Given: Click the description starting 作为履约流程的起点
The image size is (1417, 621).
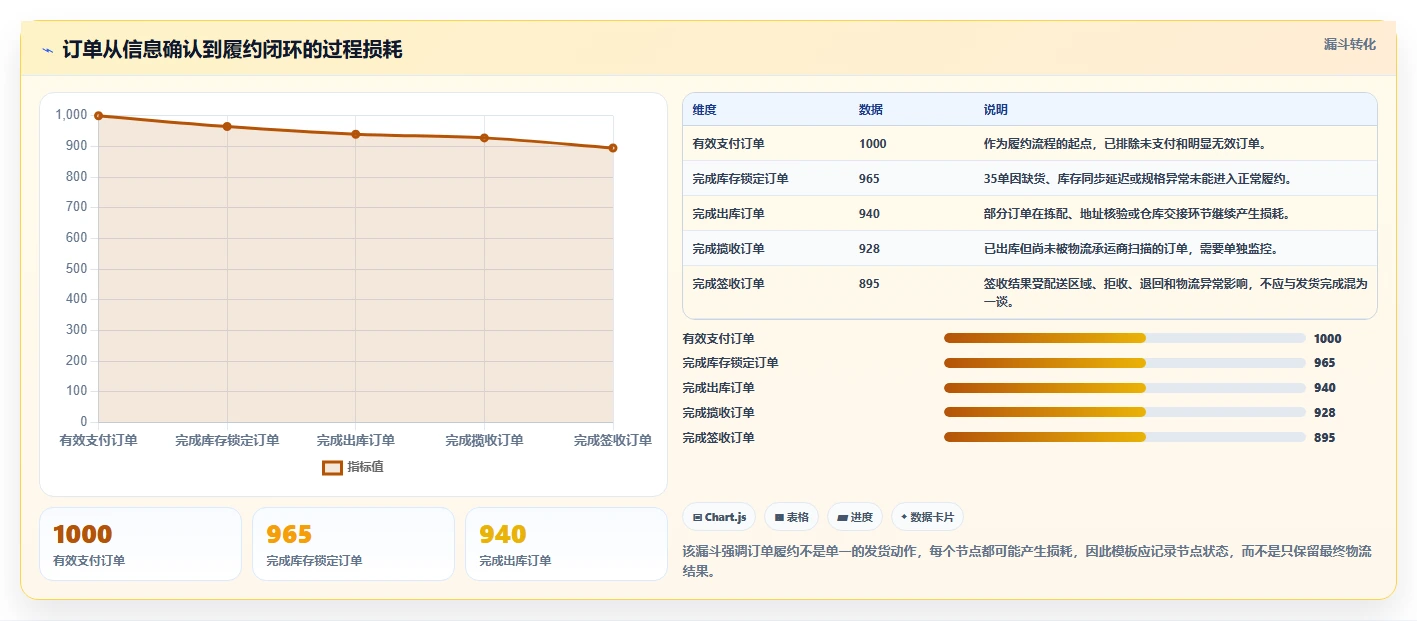Looking at the screenshot, I should coord(1125,144).
